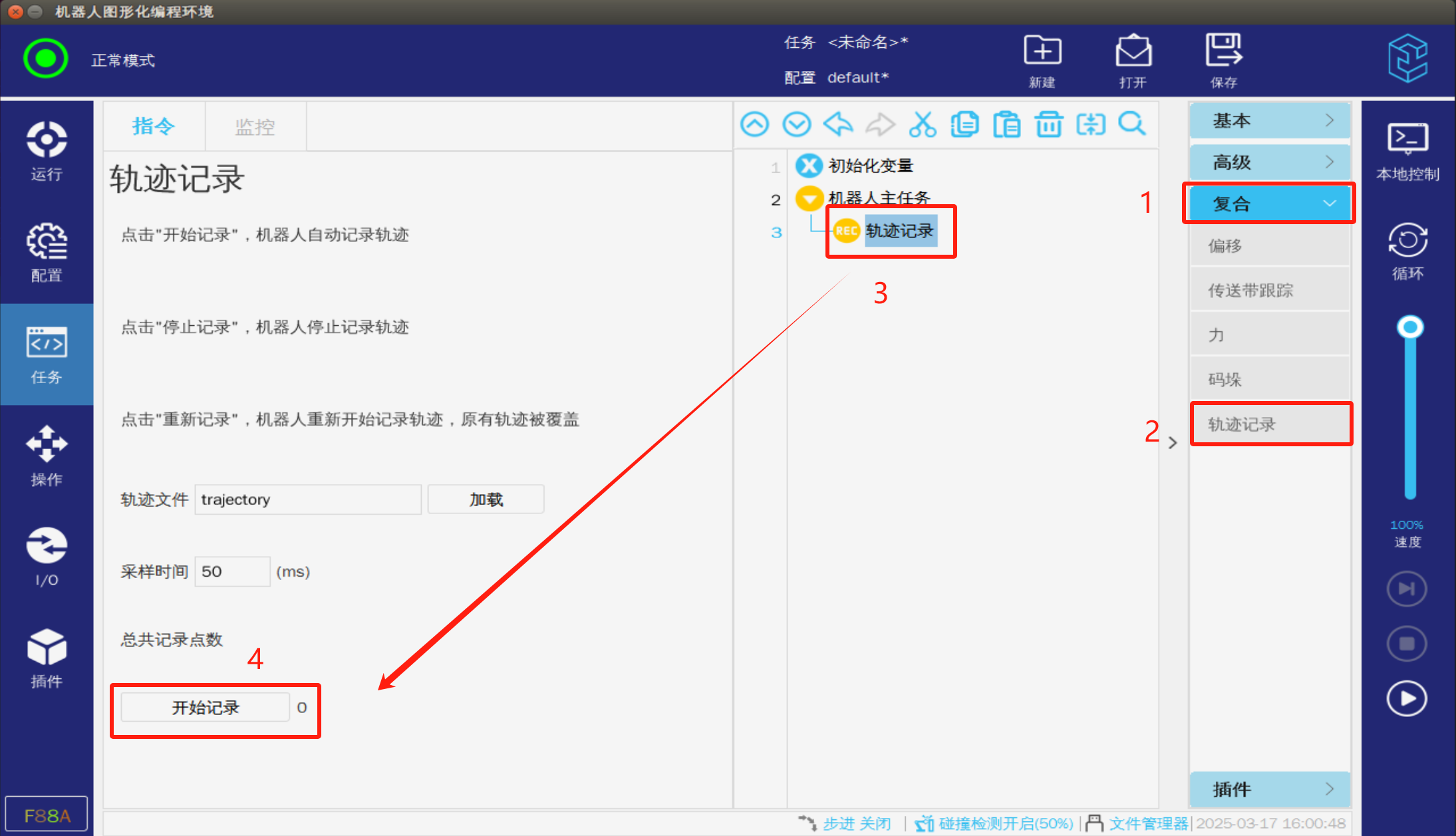Click the undo arrow icon

(838, 124)
